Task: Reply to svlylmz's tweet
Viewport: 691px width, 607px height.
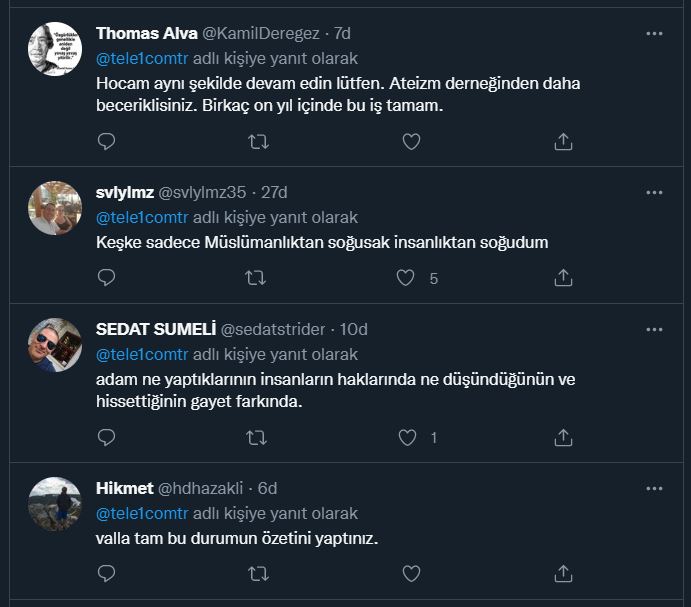Action: click(107, 278)
